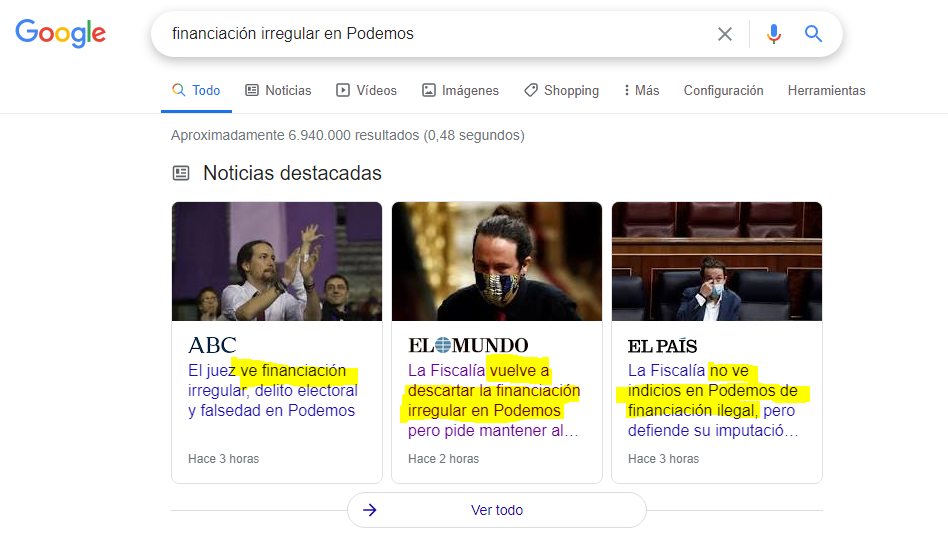Click the 'Noticias destacadas' heading
The height and width of the screenshot is (538, 948).
coord(292,173)
